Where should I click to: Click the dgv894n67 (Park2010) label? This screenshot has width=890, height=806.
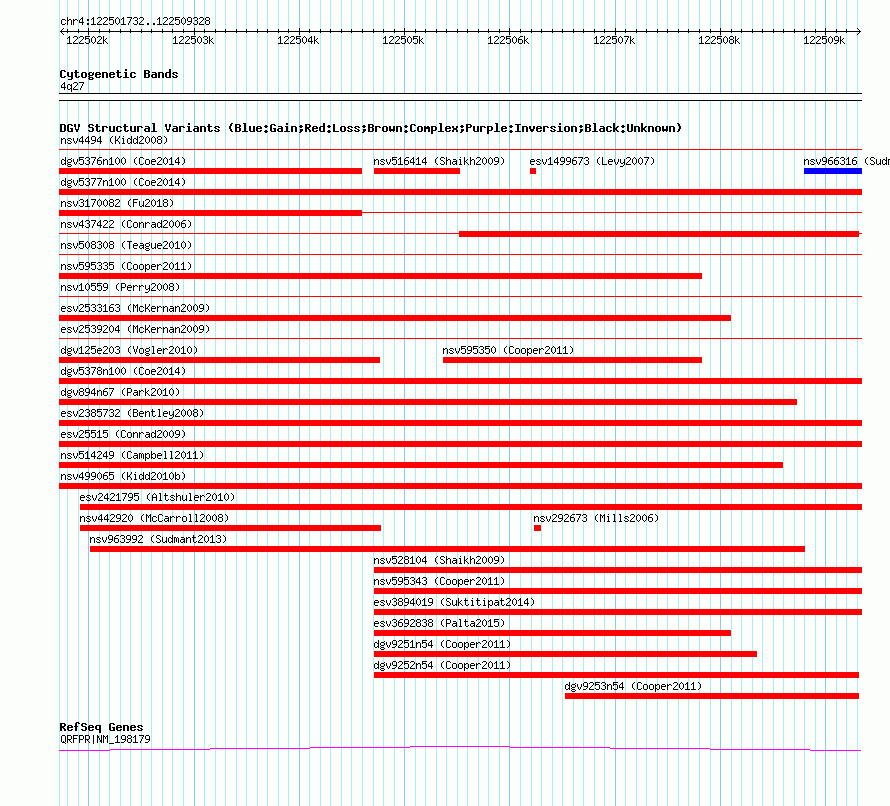[x=120, y=392]
